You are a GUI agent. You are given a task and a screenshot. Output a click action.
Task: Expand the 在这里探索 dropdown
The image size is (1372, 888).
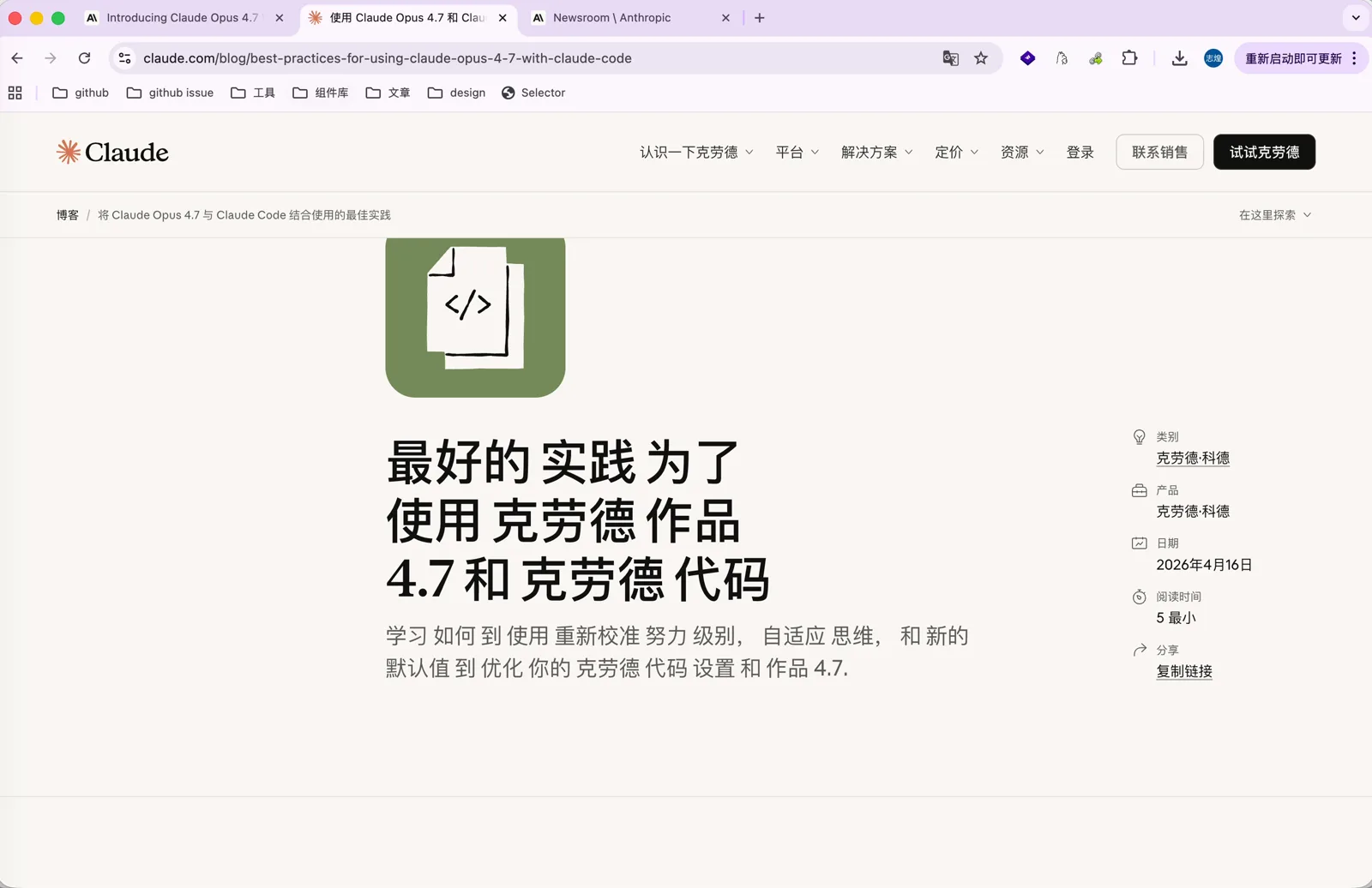click(1275, 215)
